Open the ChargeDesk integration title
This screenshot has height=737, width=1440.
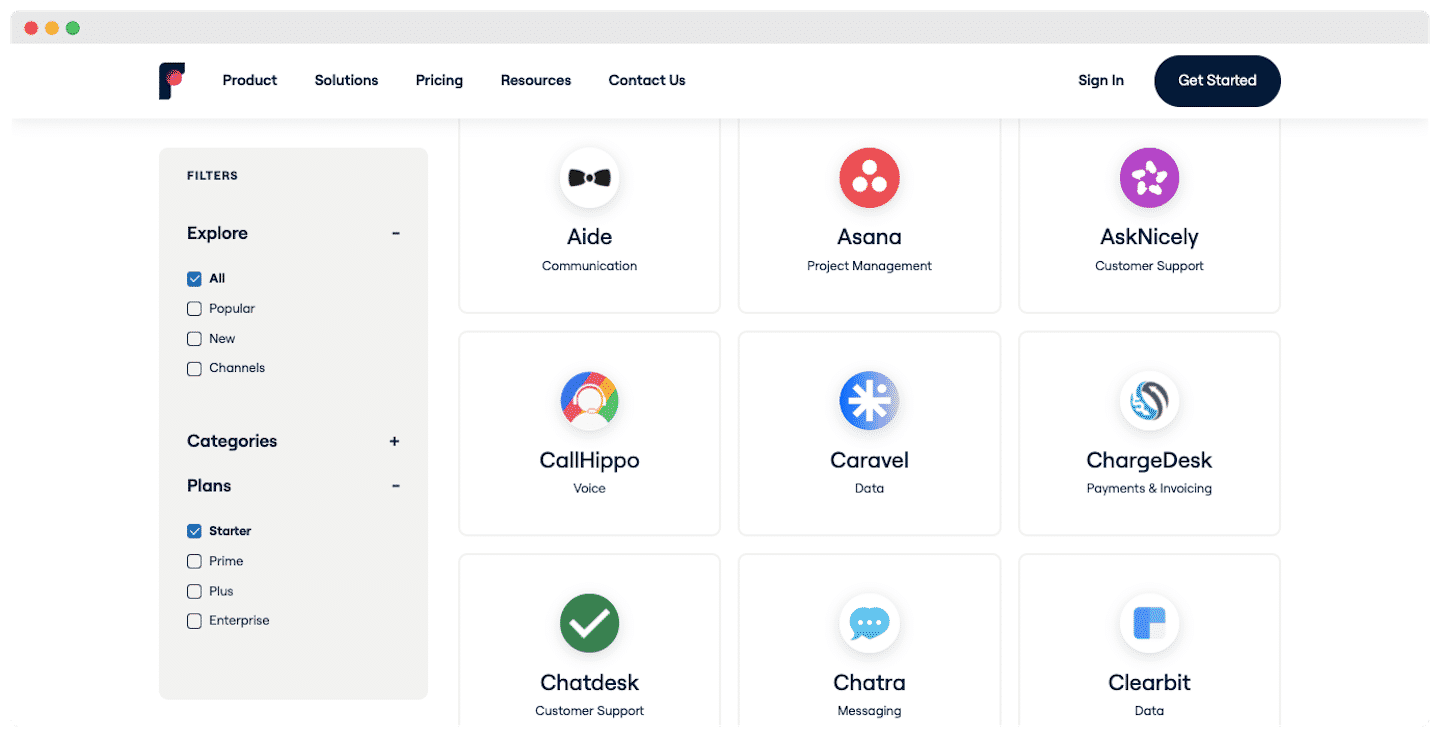1149,460
